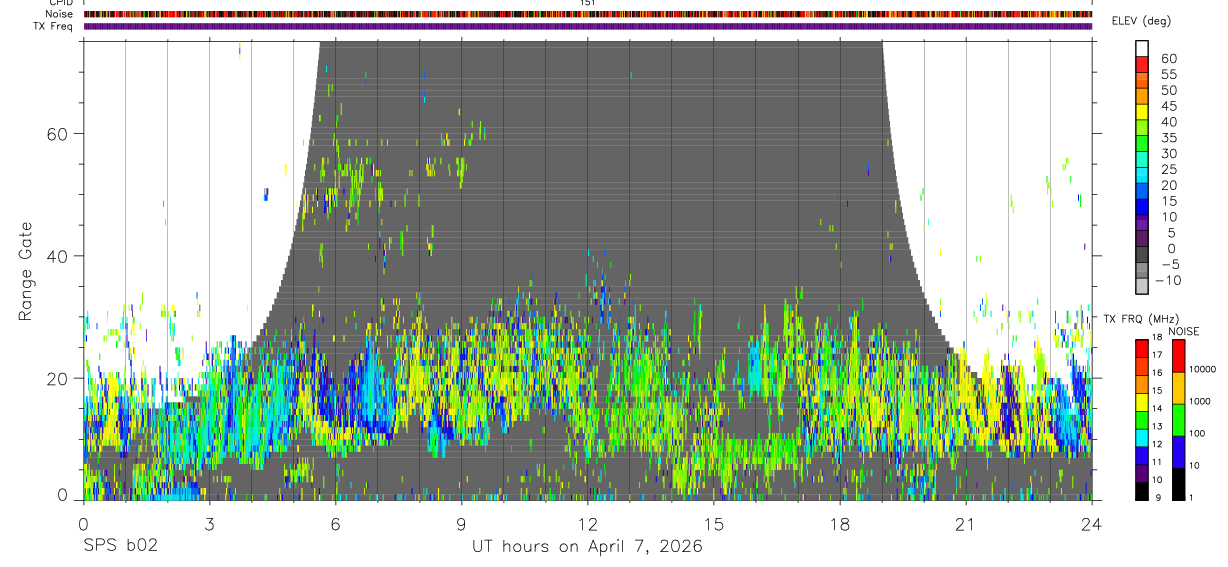Pick the black bottom segment of NOISE colorbar

pos(1177,484)
